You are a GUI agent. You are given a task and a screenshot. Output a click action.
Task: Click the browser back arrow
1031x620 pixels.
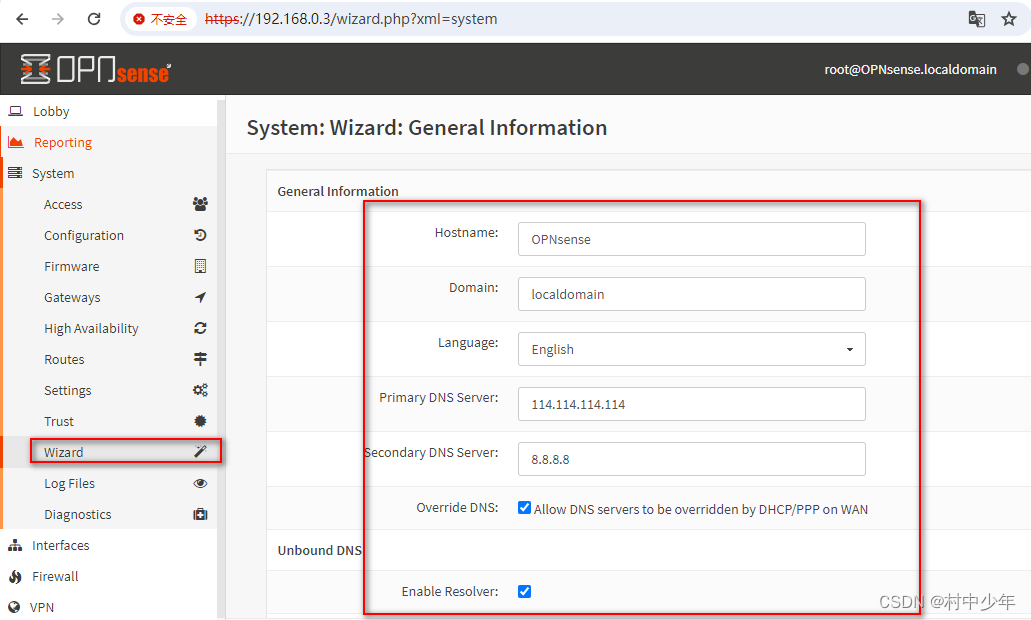(22, 19)
